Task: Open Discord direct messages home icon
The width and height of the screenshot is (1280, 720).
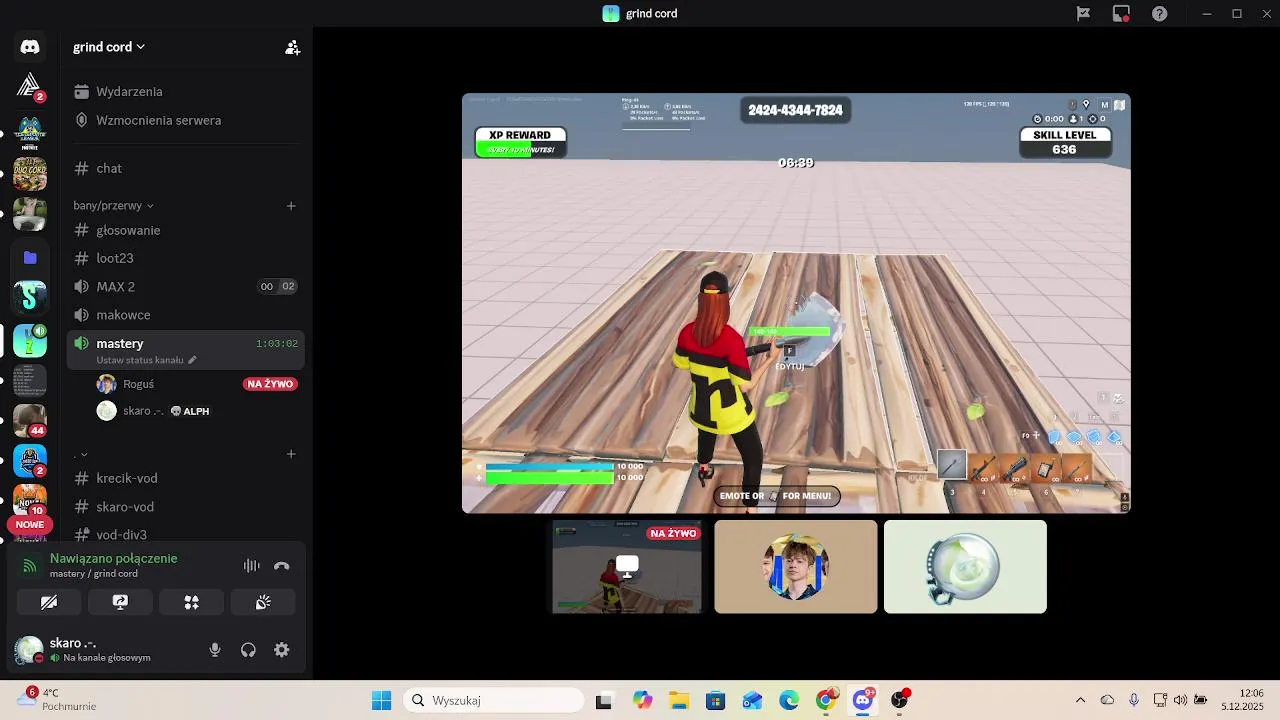Action: [30, 47]
